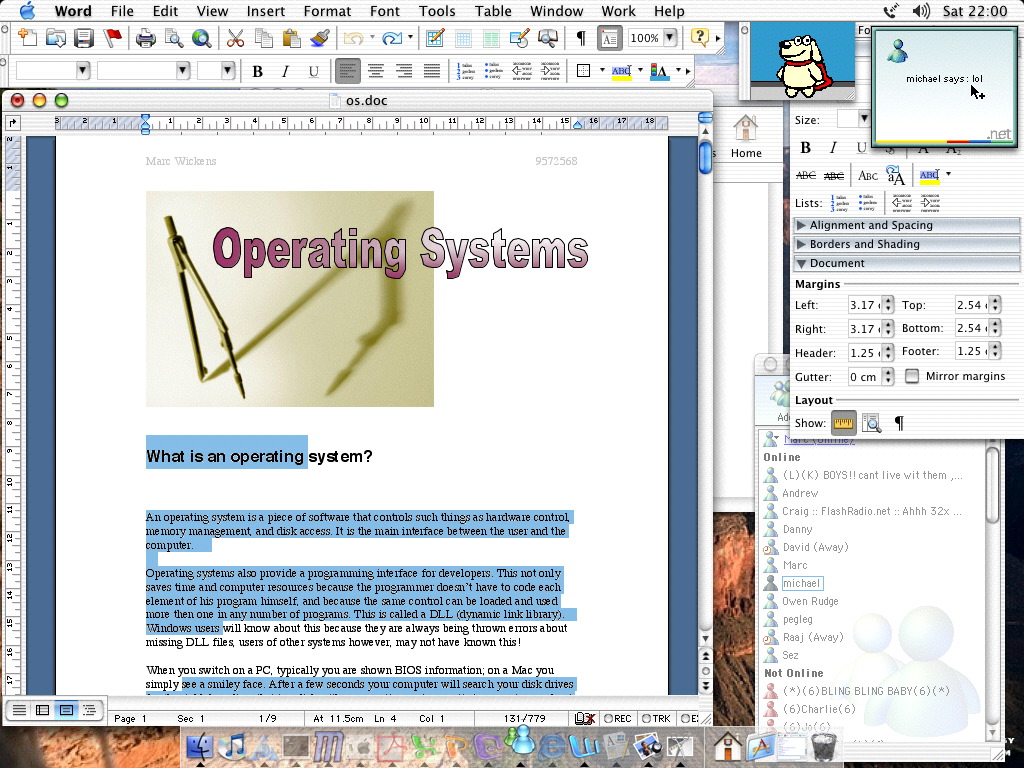The width and height of the screenshot is (1024, 768).
Task: Expand the Alignment and Spacing section
Action: coord(870,225)
